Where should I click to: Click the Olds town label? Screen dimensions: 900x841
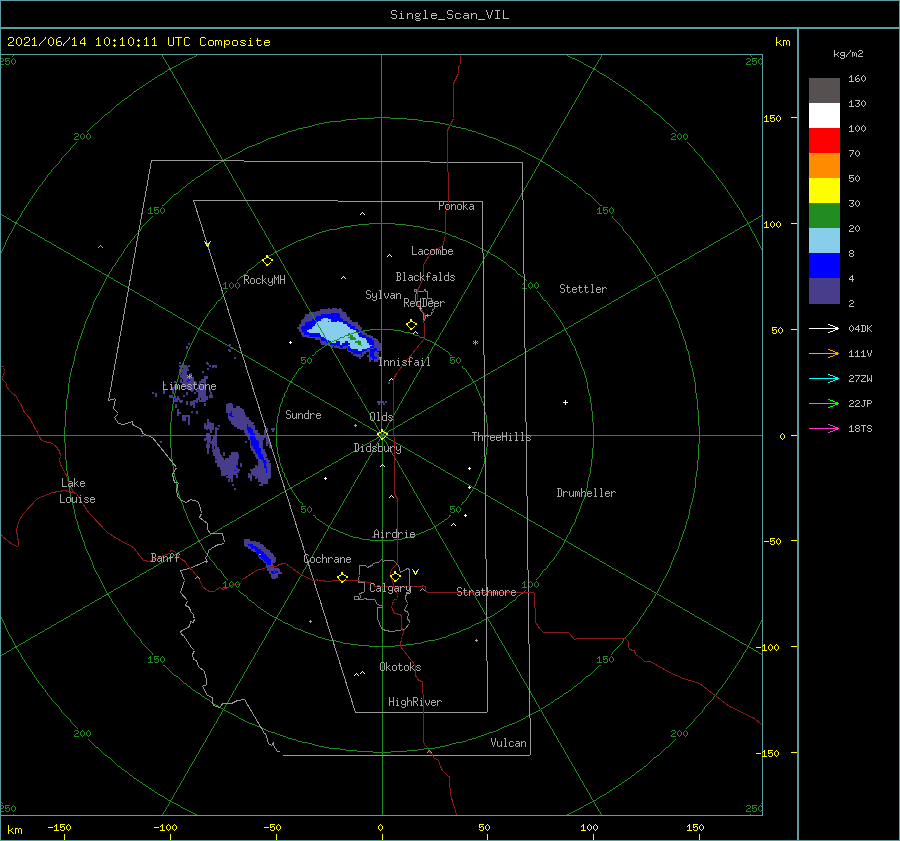pyautogui.click(x=381, y=417)
